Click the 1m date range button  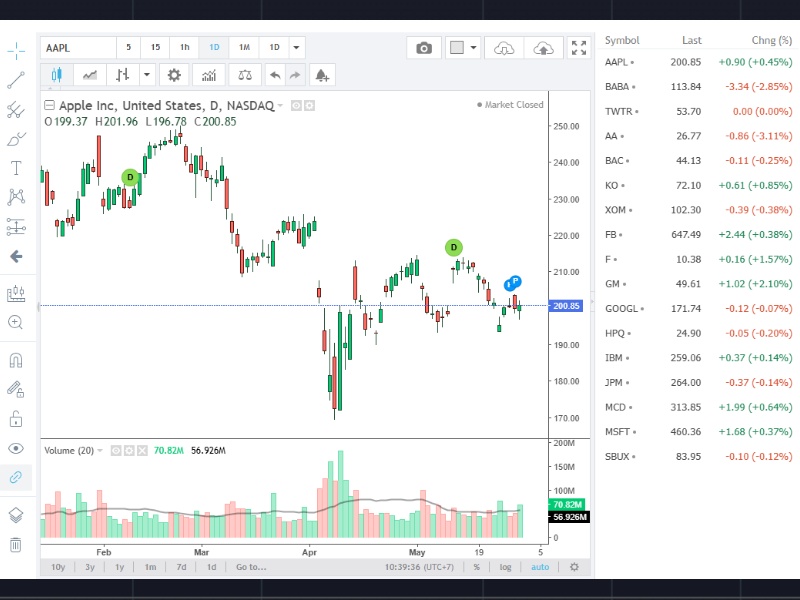[150, 567]
